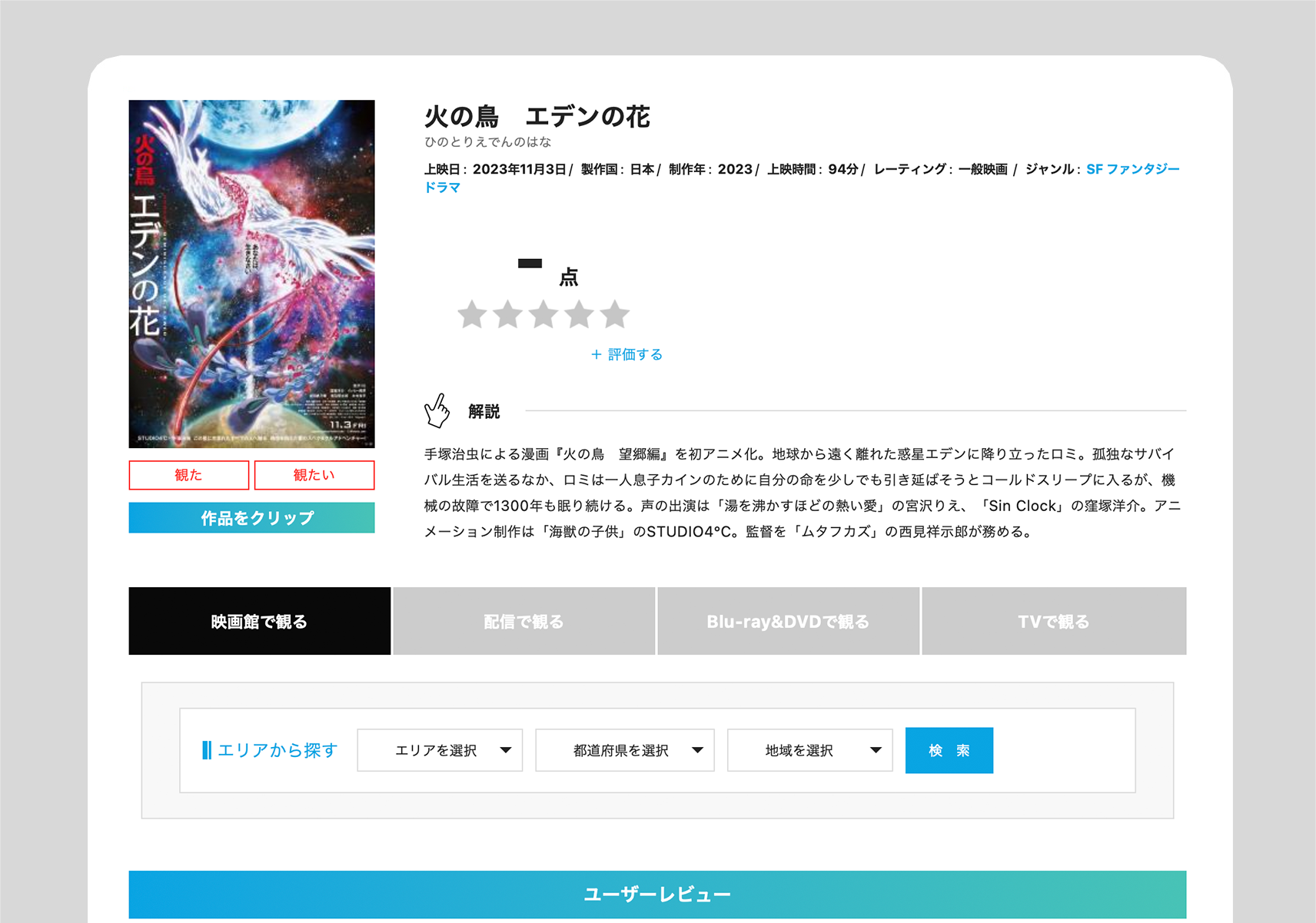The width and height of the screenshot is (1316, 923).
Task: Switch to the 配信で観る tab
Action: pos(524,621)
